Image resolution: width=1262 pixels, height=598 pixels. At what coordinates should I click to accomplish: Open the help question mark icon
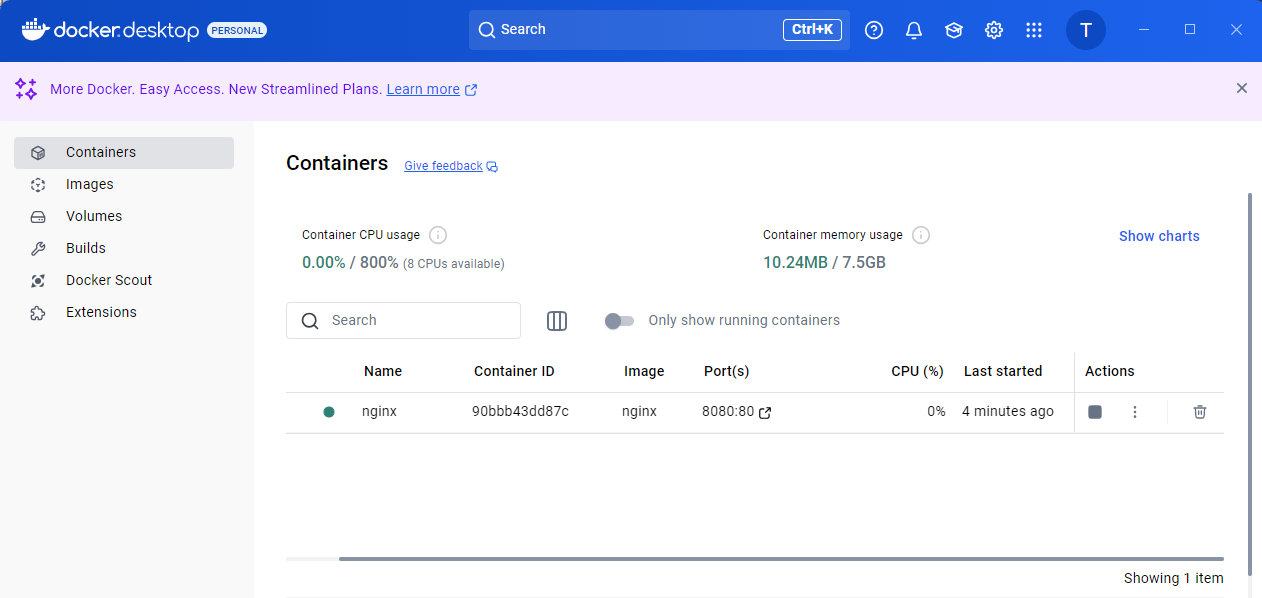pos(874,30)
